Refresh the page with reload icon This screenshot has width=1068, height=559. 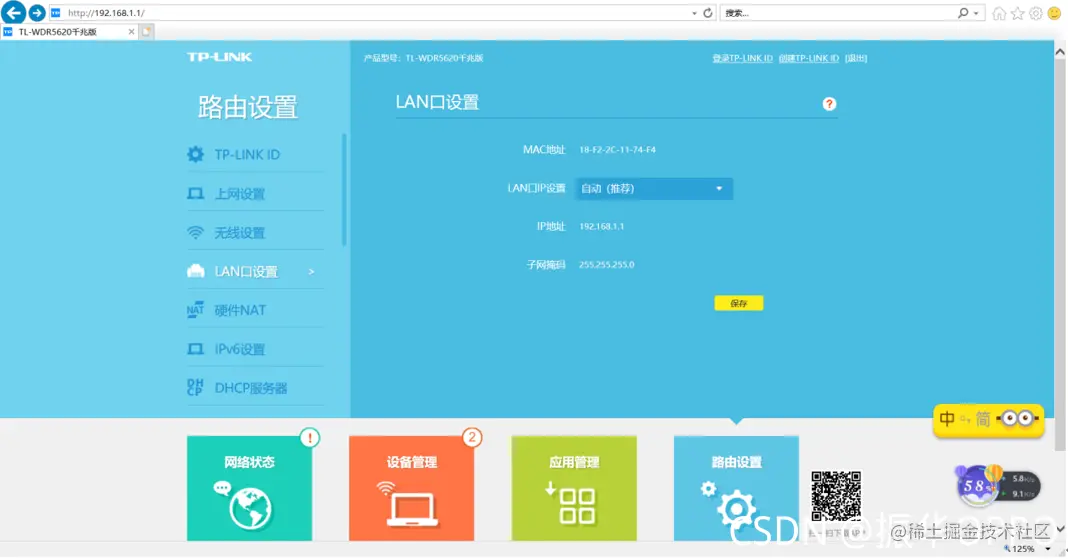708,13
